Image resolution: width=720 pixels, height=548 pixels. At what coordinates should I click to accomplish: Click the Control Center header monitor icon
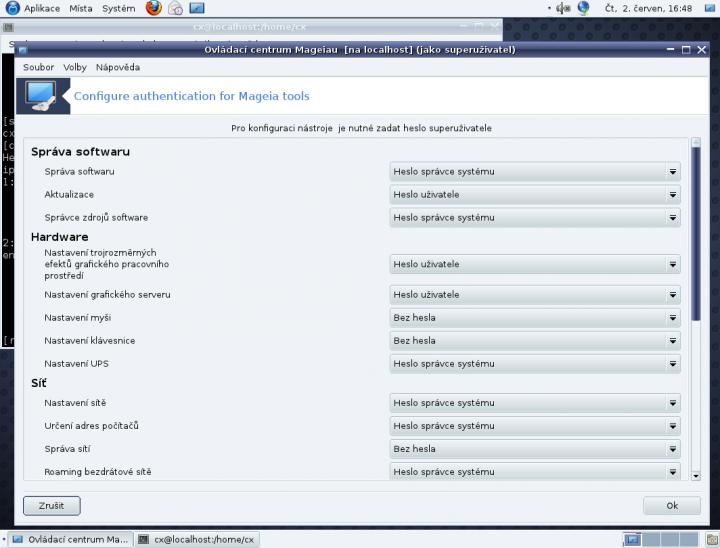[42, 96]
